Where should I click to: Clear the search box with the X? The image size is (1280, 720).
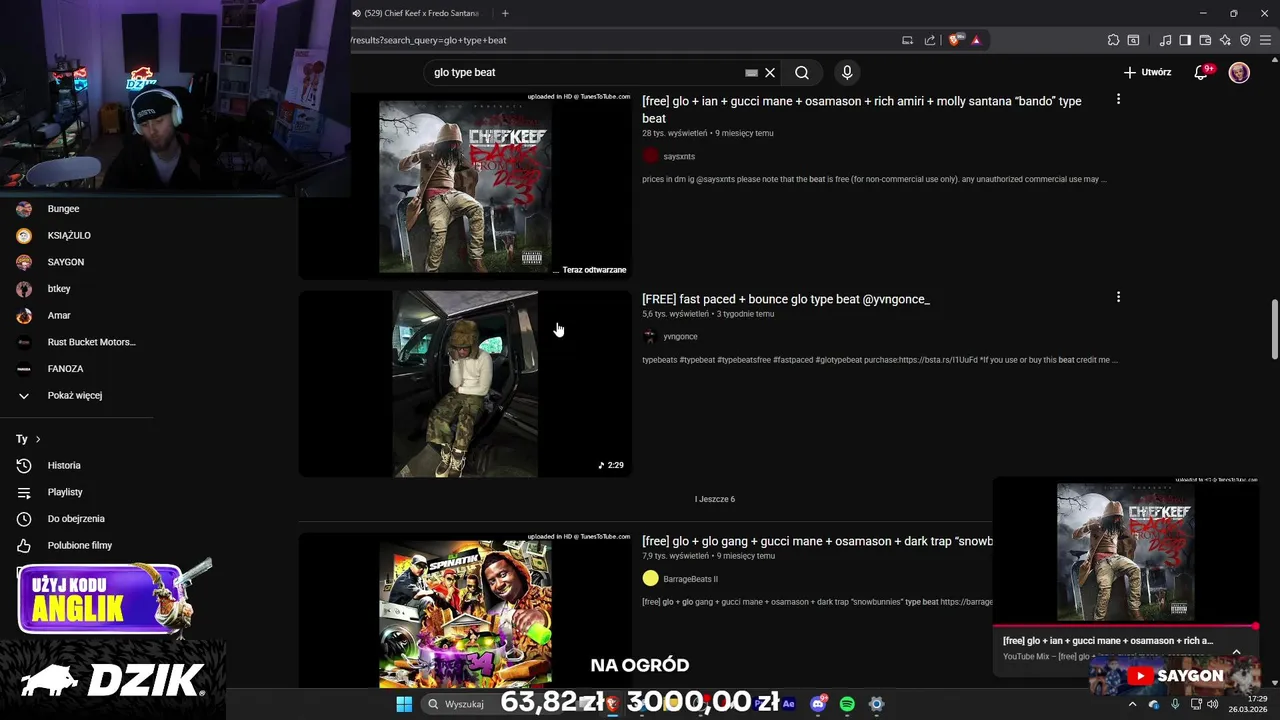tap(770, 72)
